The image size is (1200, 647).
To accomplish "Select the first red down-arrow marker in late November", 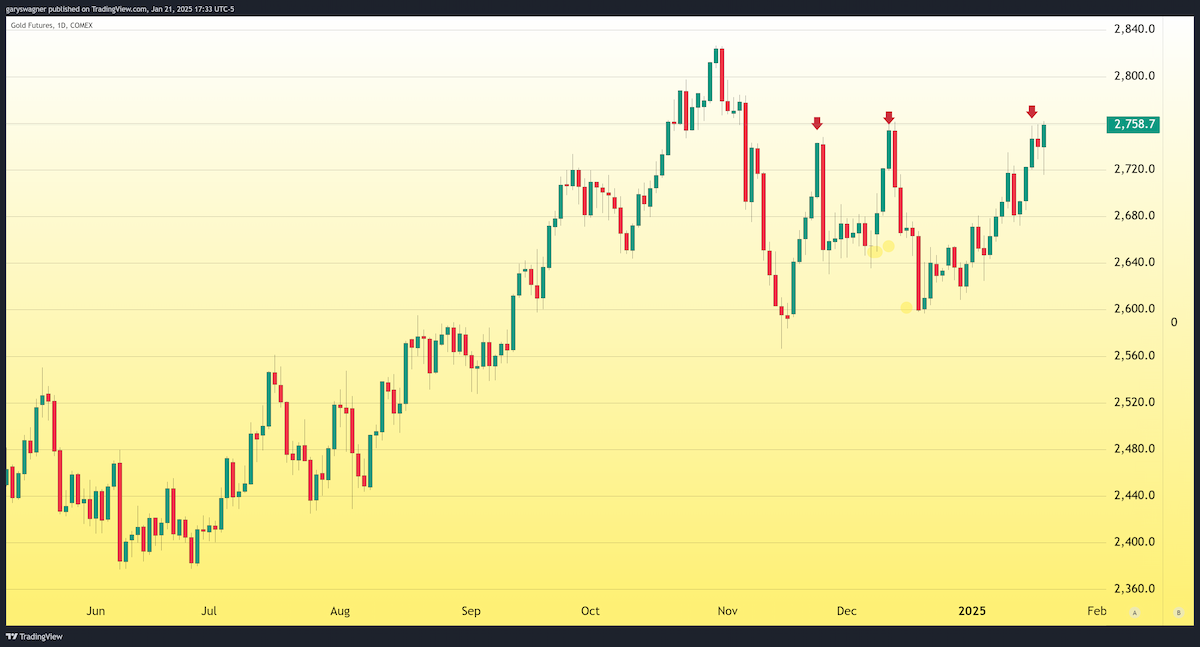I will (x=817, y=123).
